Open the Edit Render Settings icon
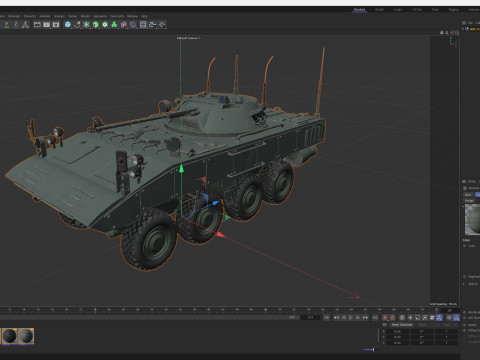480x360 pixels. [56, 25]
